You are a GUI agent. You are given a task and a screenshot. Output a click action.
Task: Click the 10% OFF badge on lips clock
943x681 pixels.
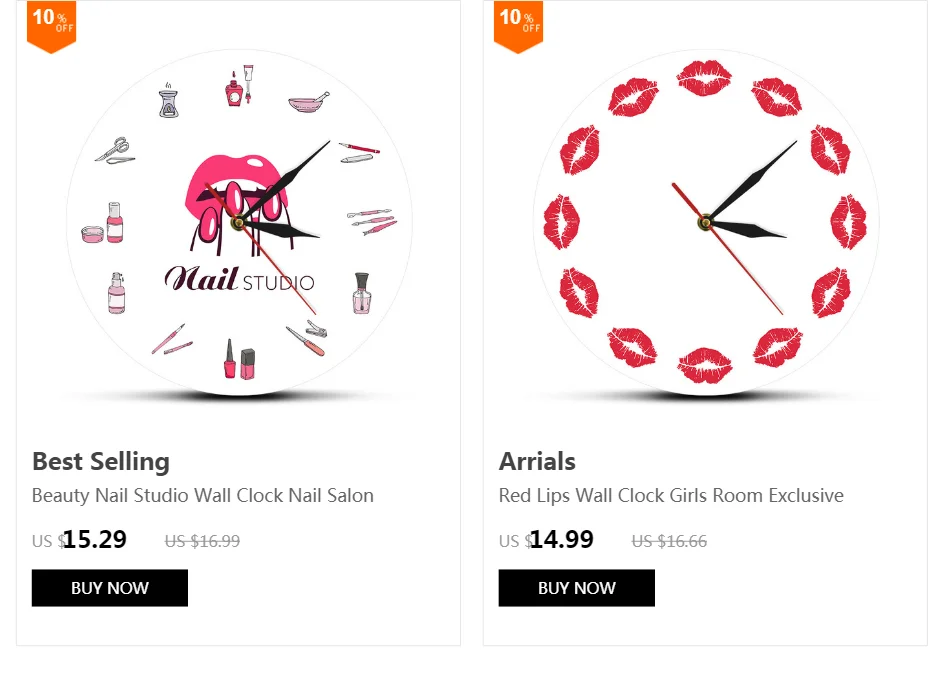tap(518, 26)
